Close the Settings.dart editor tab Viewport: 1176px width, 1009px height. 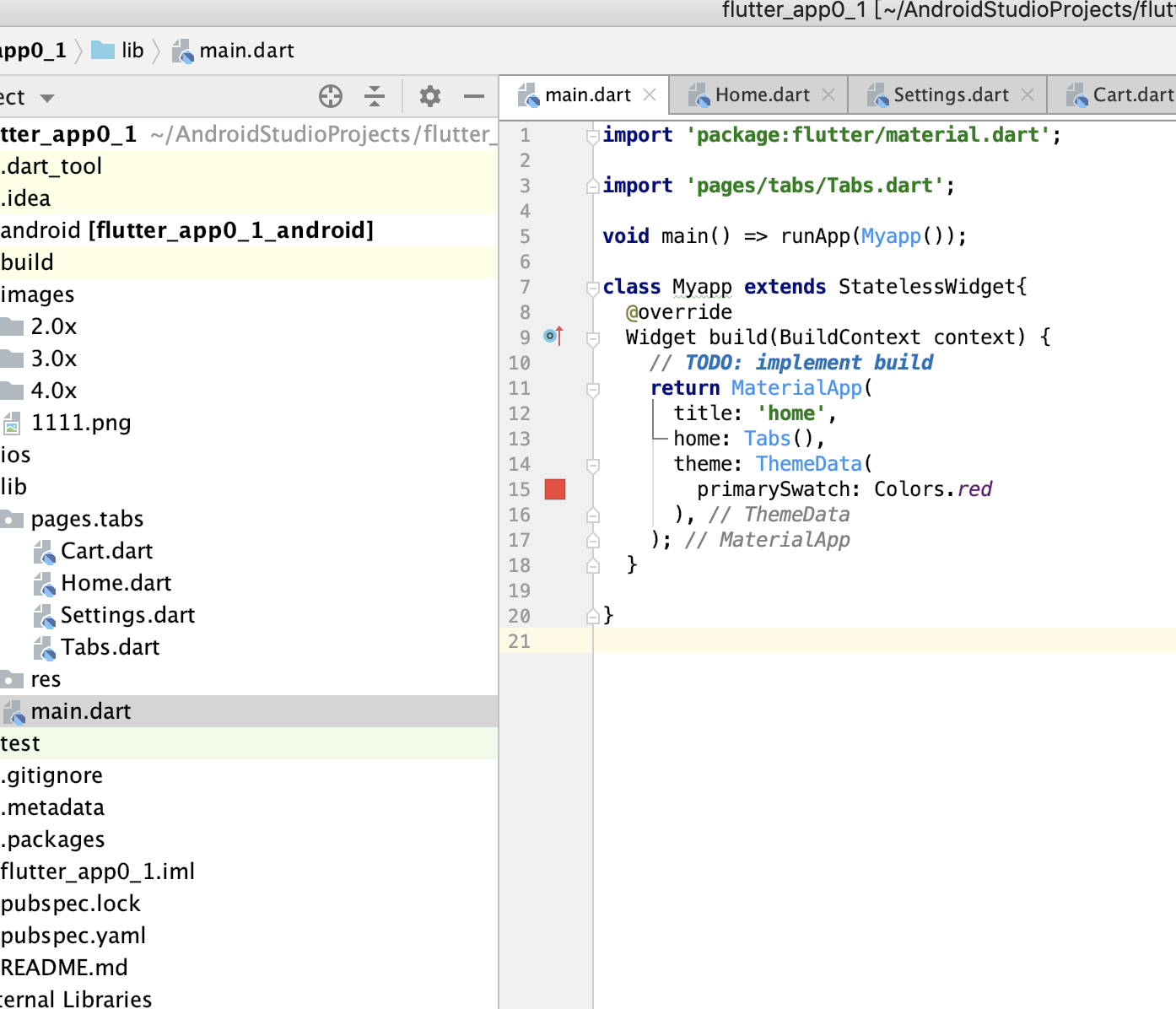click(x=1028, y=94)
